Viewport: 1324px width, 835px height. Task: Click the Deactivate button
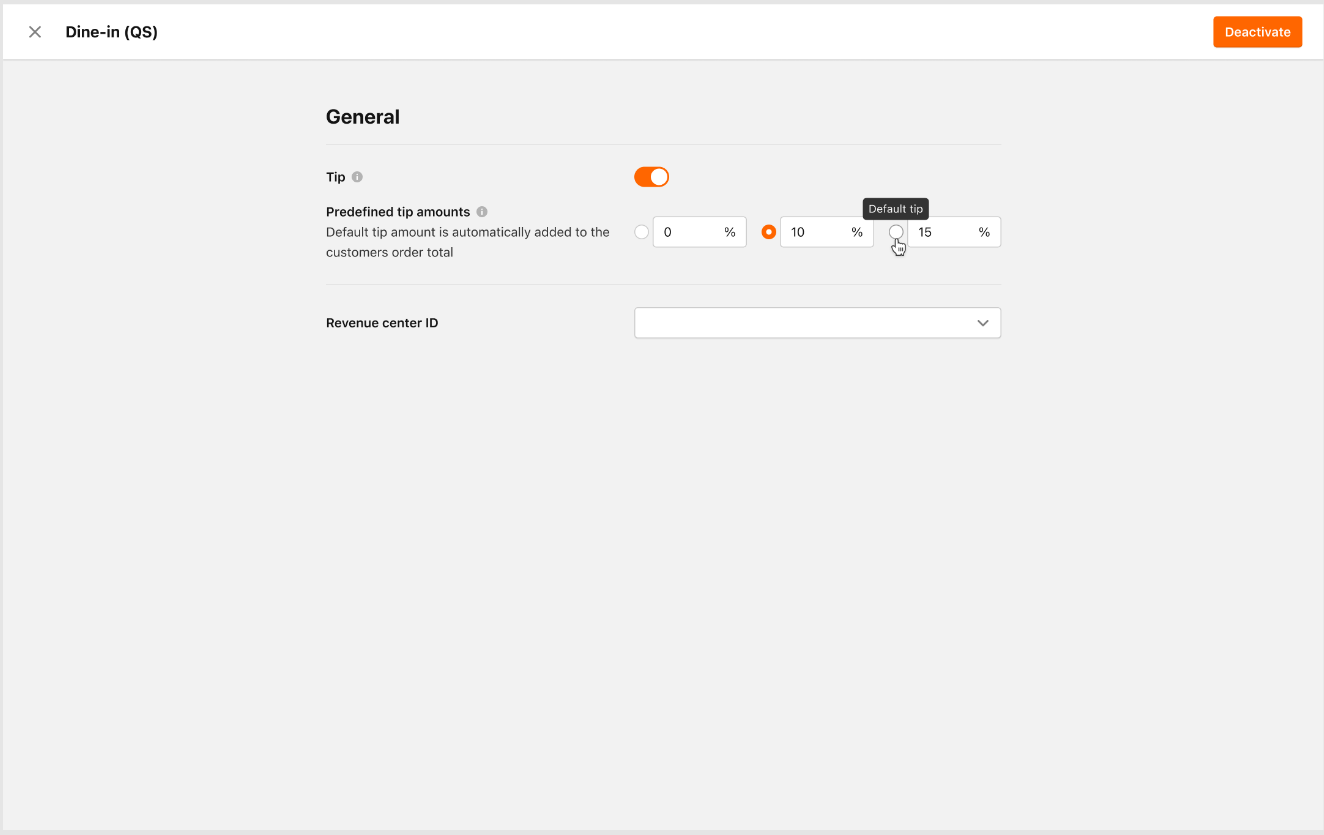tap(1257, 32)
